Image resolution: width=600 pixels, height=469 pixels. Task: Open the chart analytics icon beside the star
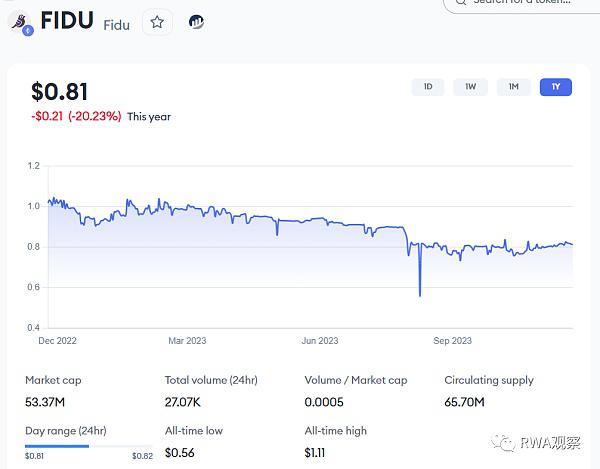(x=196, y=22)
